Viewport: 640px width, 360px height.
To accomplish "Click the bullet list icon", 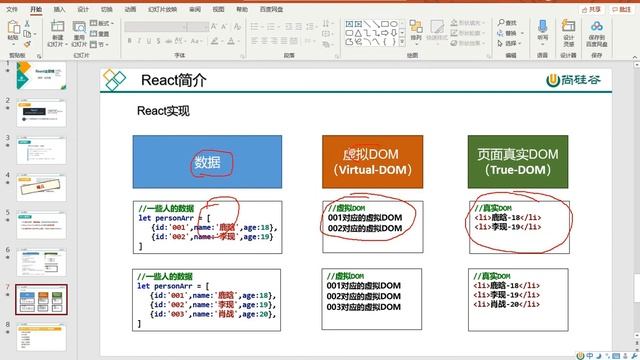I will click(255, 27).
